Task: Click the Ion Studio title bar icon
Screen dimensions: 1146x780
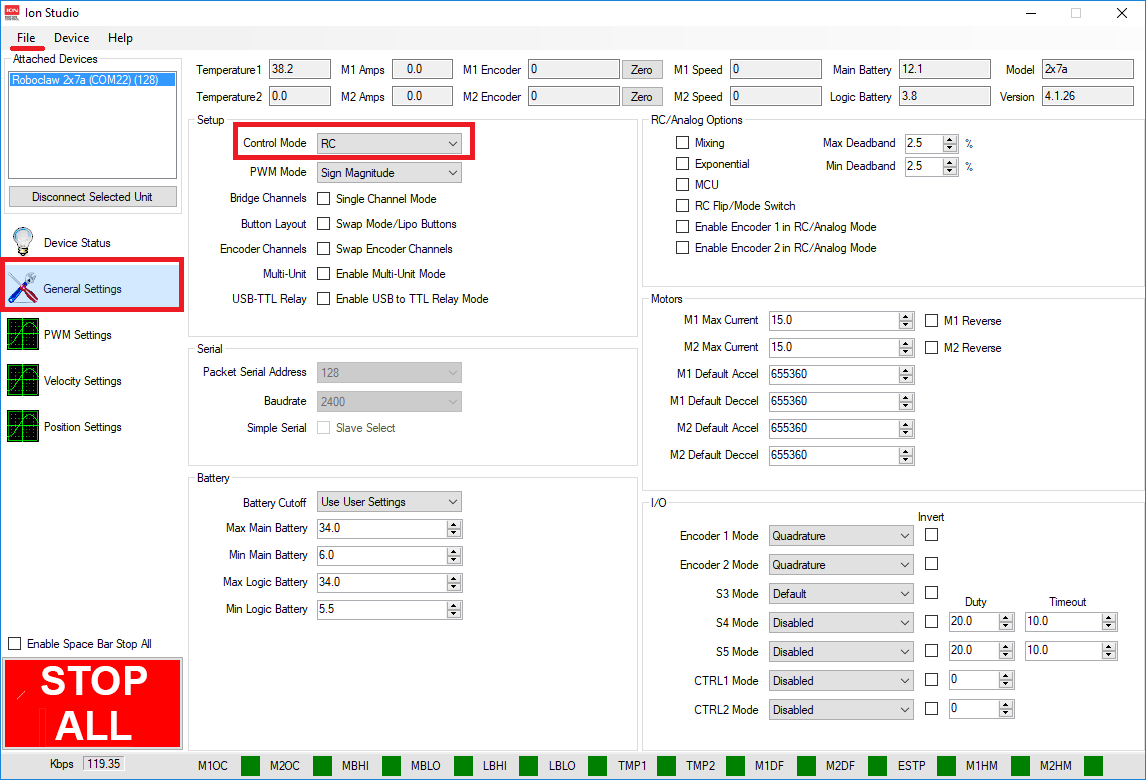Action: 12,13
